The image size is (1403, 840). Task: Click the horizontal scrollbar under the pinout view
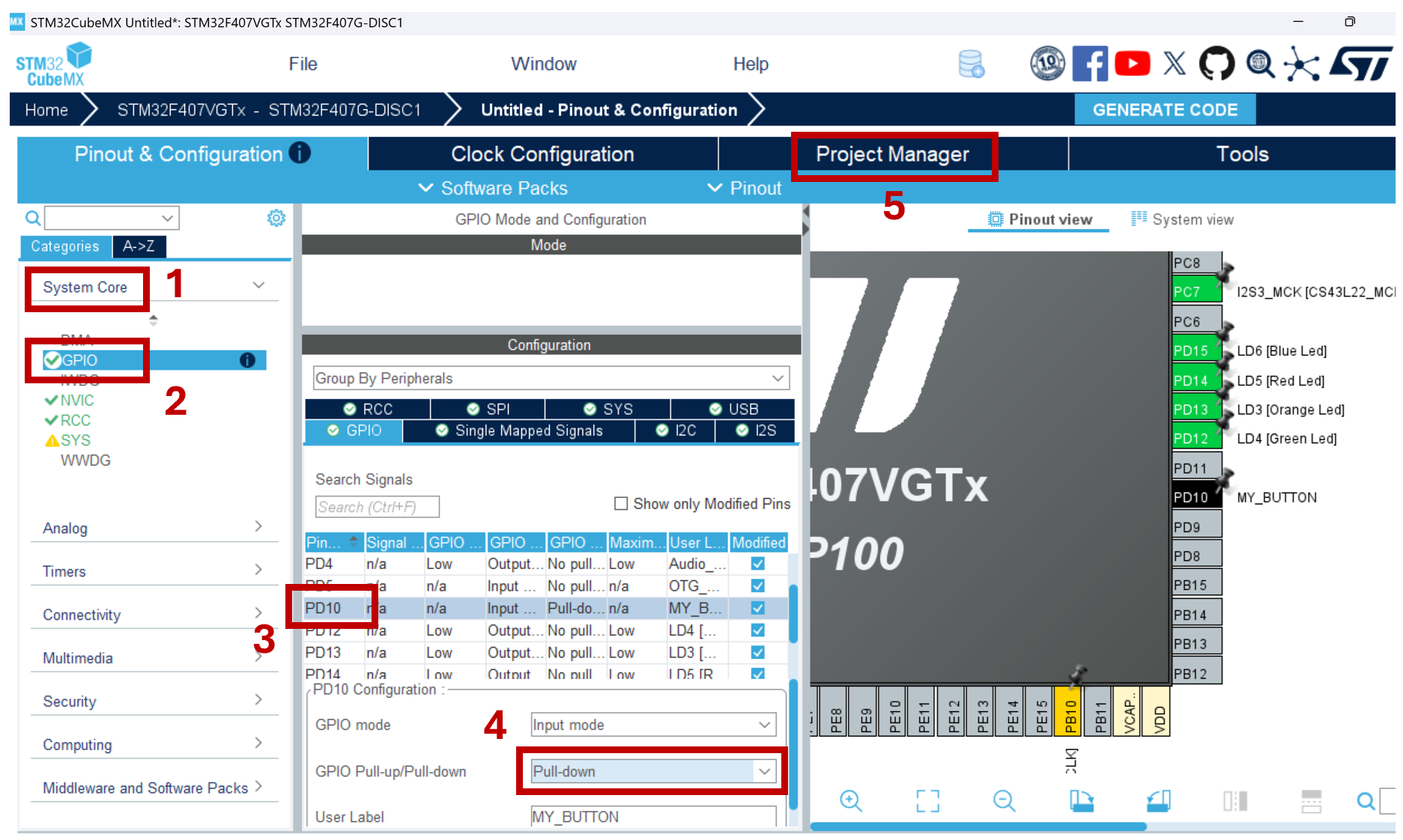(978, 827)
